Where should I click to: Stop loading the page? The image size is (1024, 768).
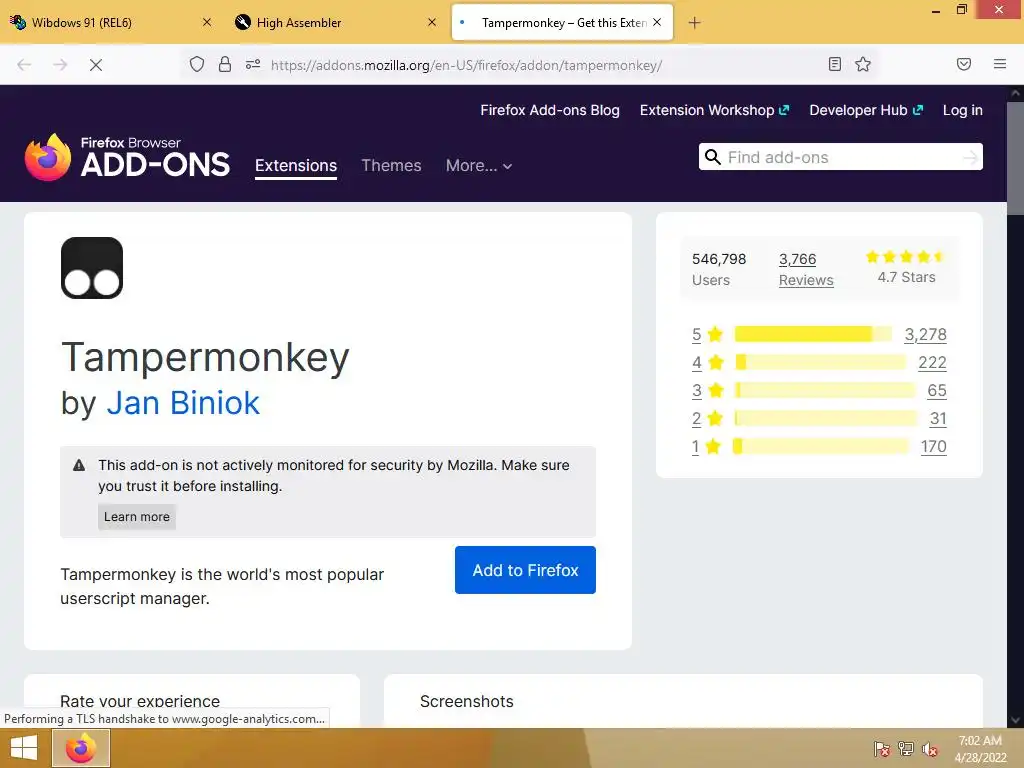96,65
